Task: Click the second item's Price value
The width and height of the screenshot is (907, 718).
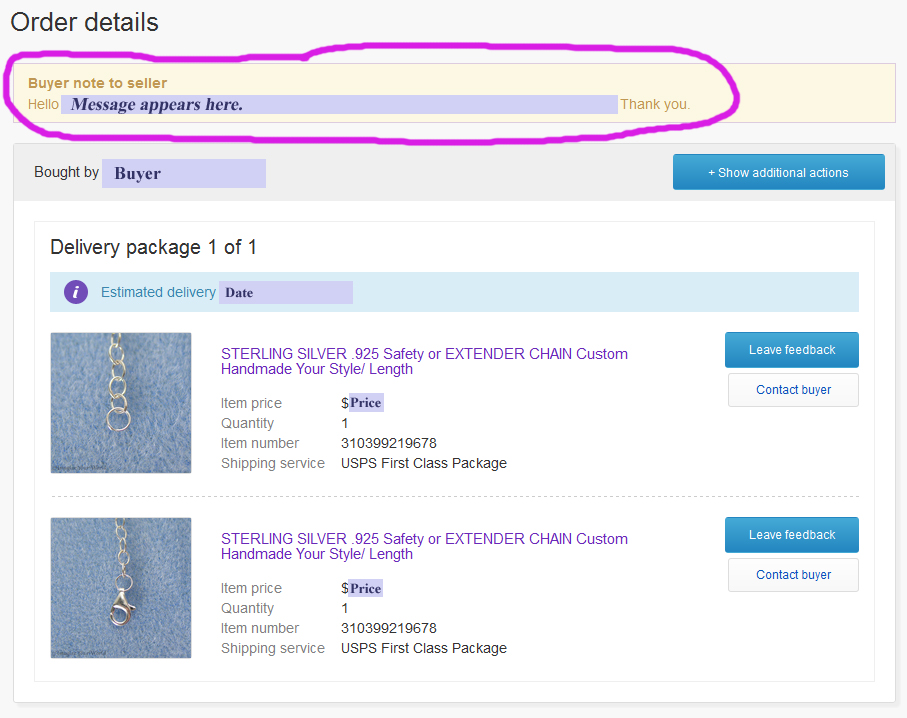Action: point(366,588)
